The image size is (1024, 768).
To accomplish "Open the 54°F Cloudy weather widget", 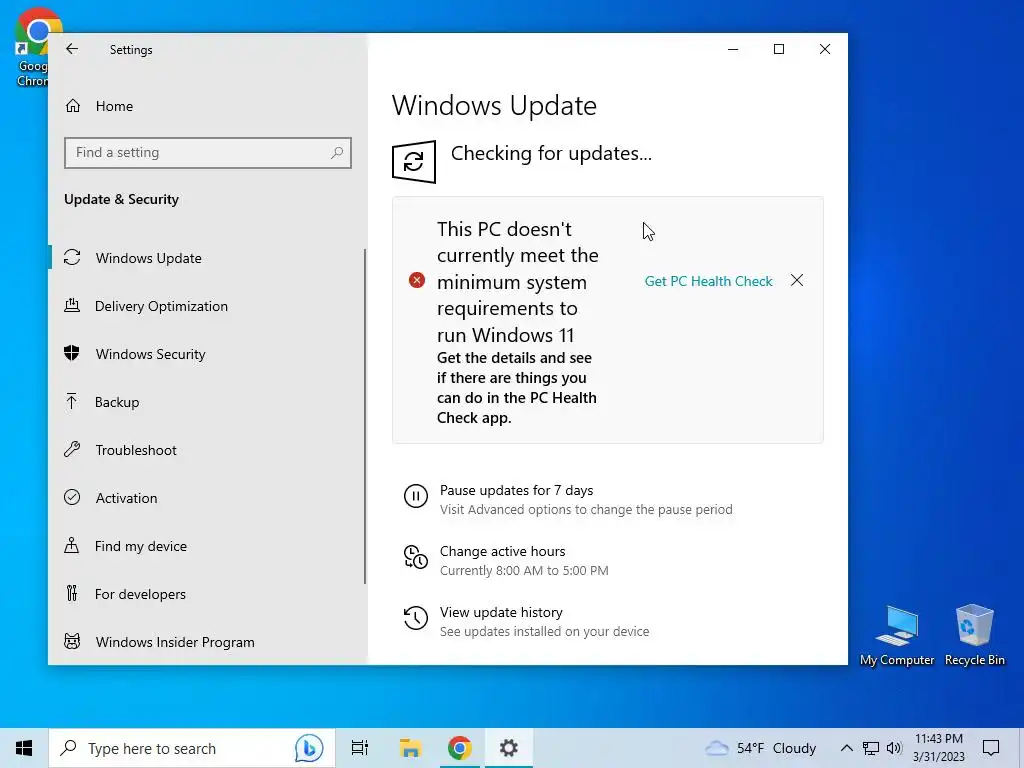I will (x=761, y=748).
